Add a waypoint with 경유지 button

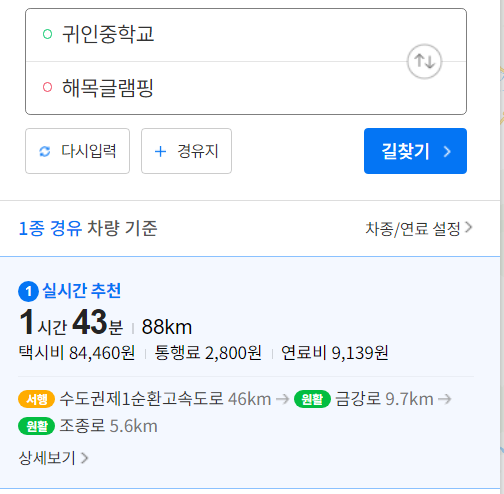pos(186,151)
